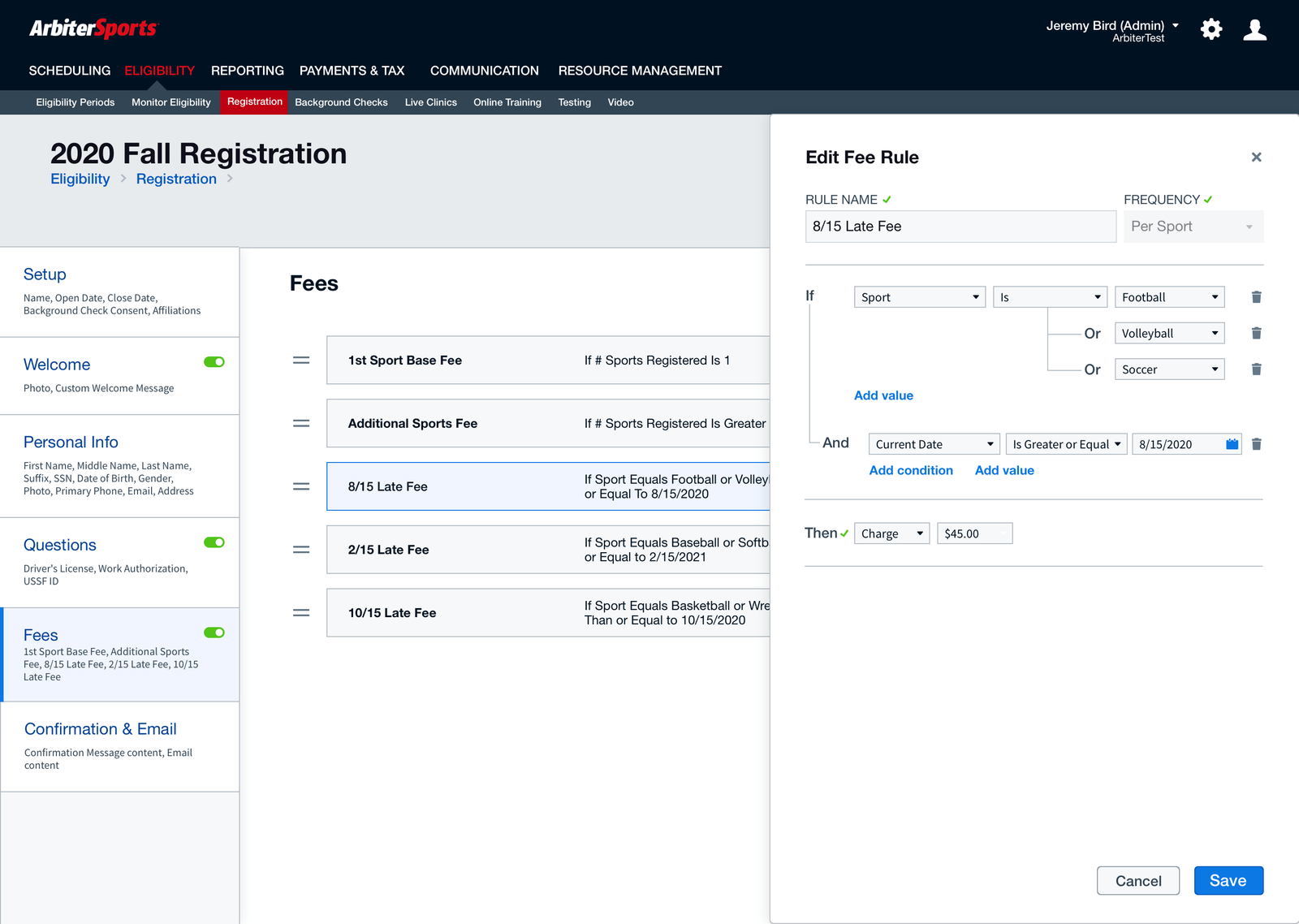Grab drag handle for Additional Sports Fee
Screen dimensions: 1299x924
301,424
